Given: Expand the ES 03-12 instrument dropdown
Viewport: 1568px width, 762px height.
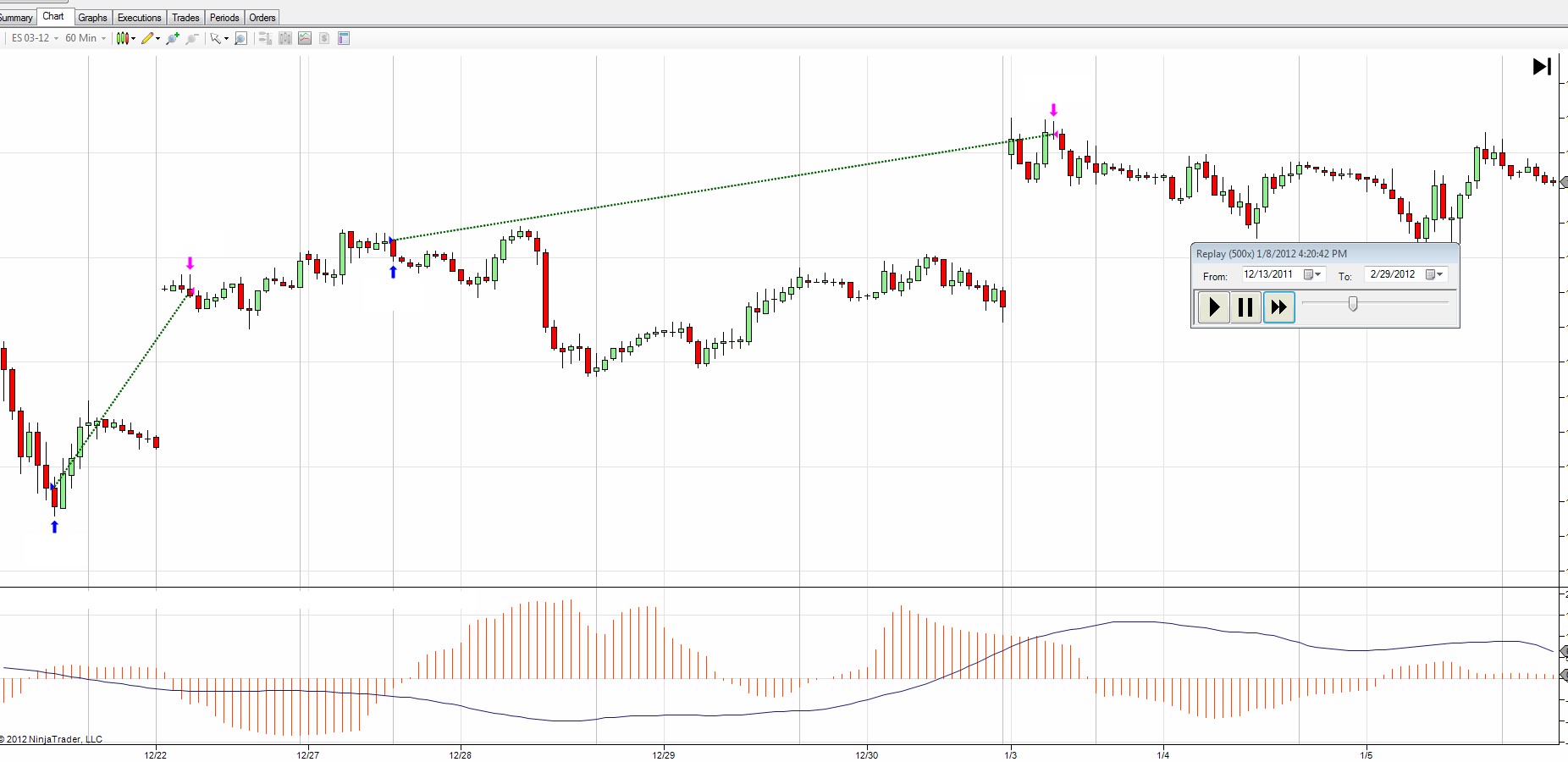Looking at the screenshot, I should [56, 38].
